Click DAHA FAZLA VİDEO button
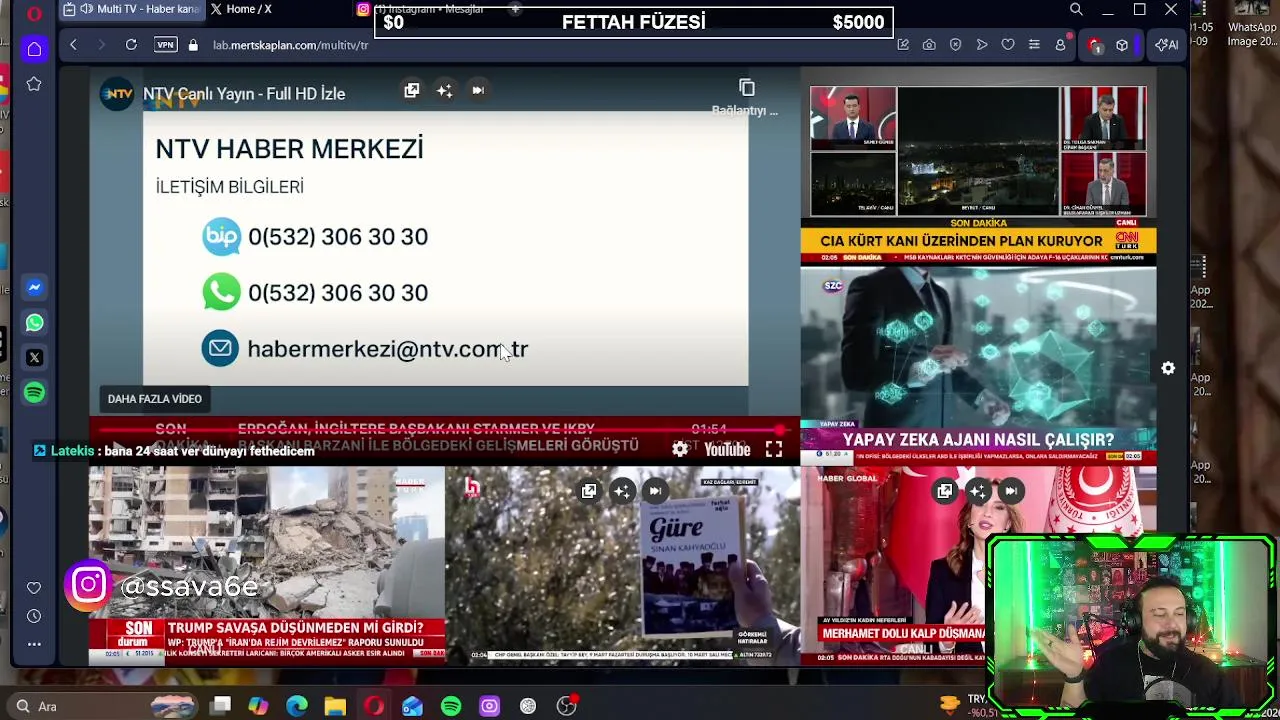This screenshot has height=720, width=1280. click(x=155, y=399)
